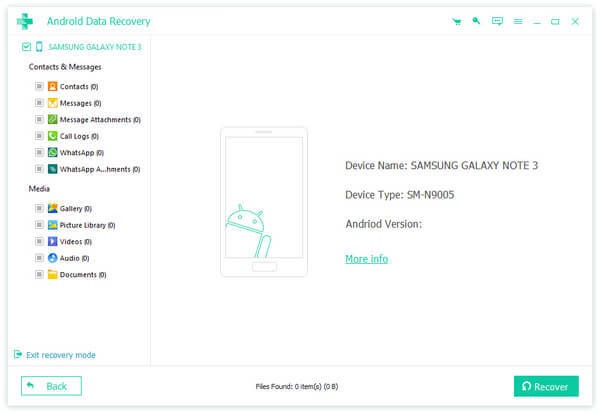Image resolution: width=600 pixels, height=414 pixels.
Task: Select Picture Library (0) category
Action: pos(88,225)
